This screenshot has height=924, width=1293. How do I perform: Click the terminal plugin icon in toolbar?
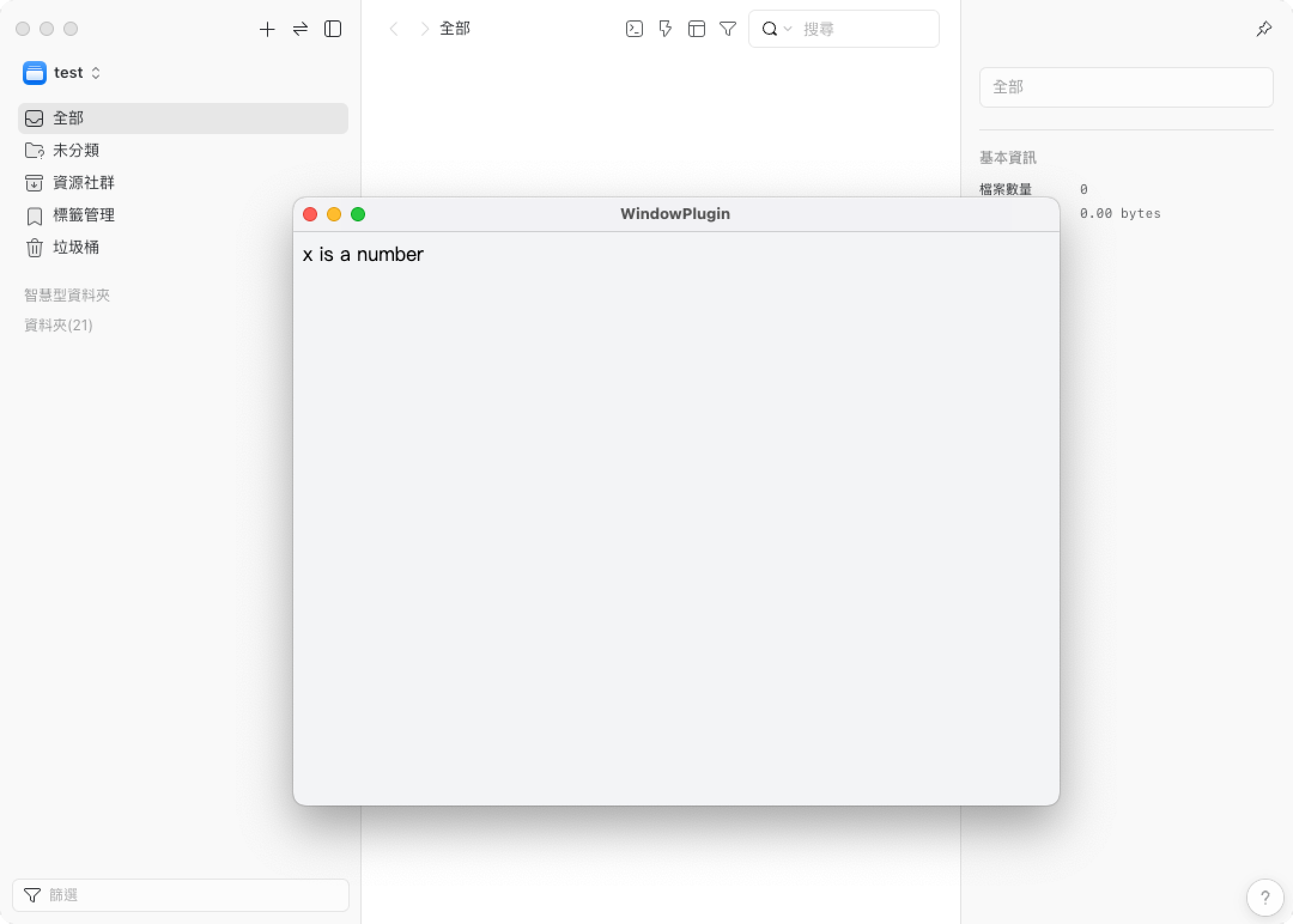click(x=635, y=29)
